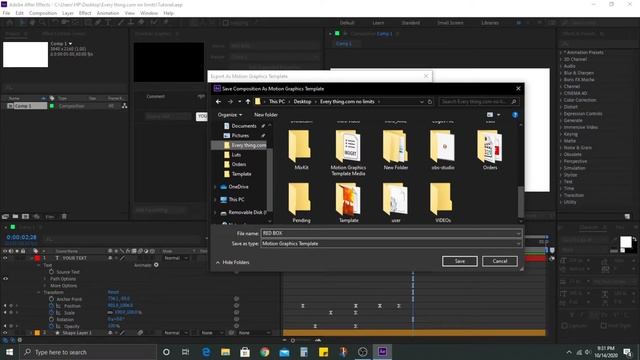
Task: Go up one folder level arrow
Action: tap(248, 102)
